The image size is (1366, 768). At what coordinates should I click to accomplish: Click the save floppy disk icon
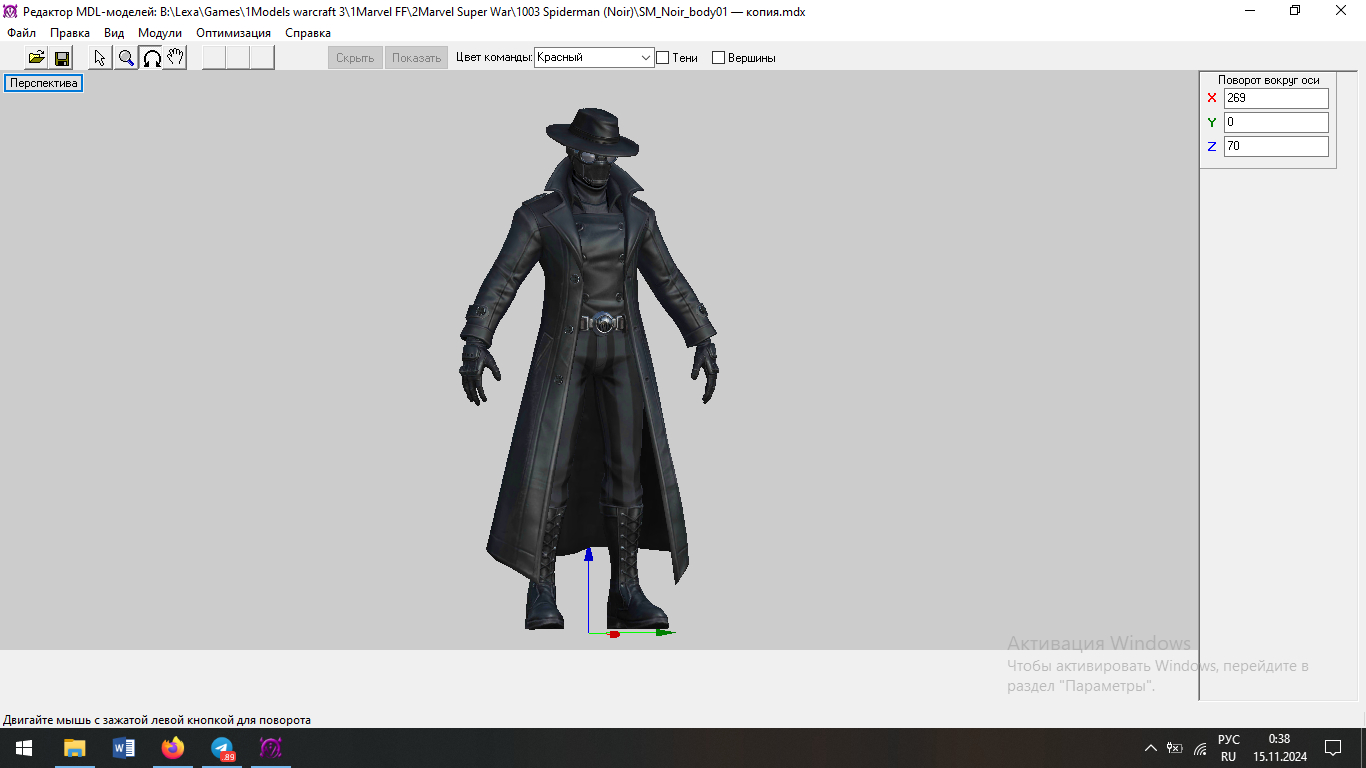[61, 58]
